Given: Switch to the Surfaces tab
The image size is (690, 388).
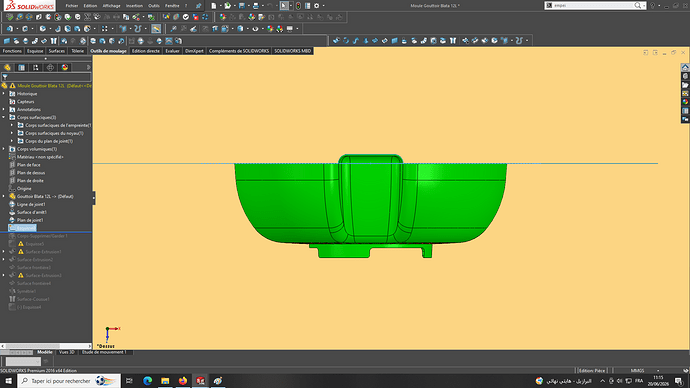Looking at the screenshot, I should (x=57, y=51).
